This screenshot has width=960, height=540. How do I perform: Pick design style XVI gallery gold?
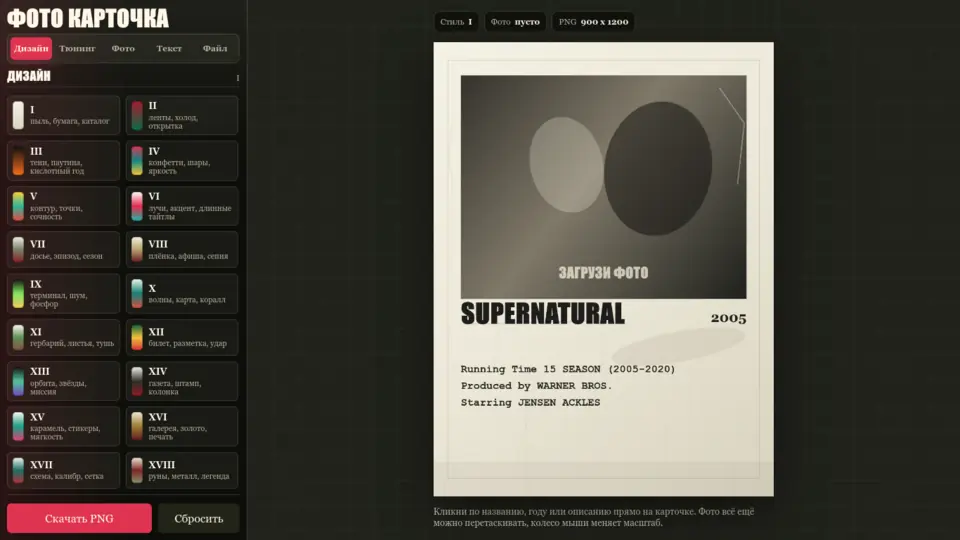[x=182, y=426]
